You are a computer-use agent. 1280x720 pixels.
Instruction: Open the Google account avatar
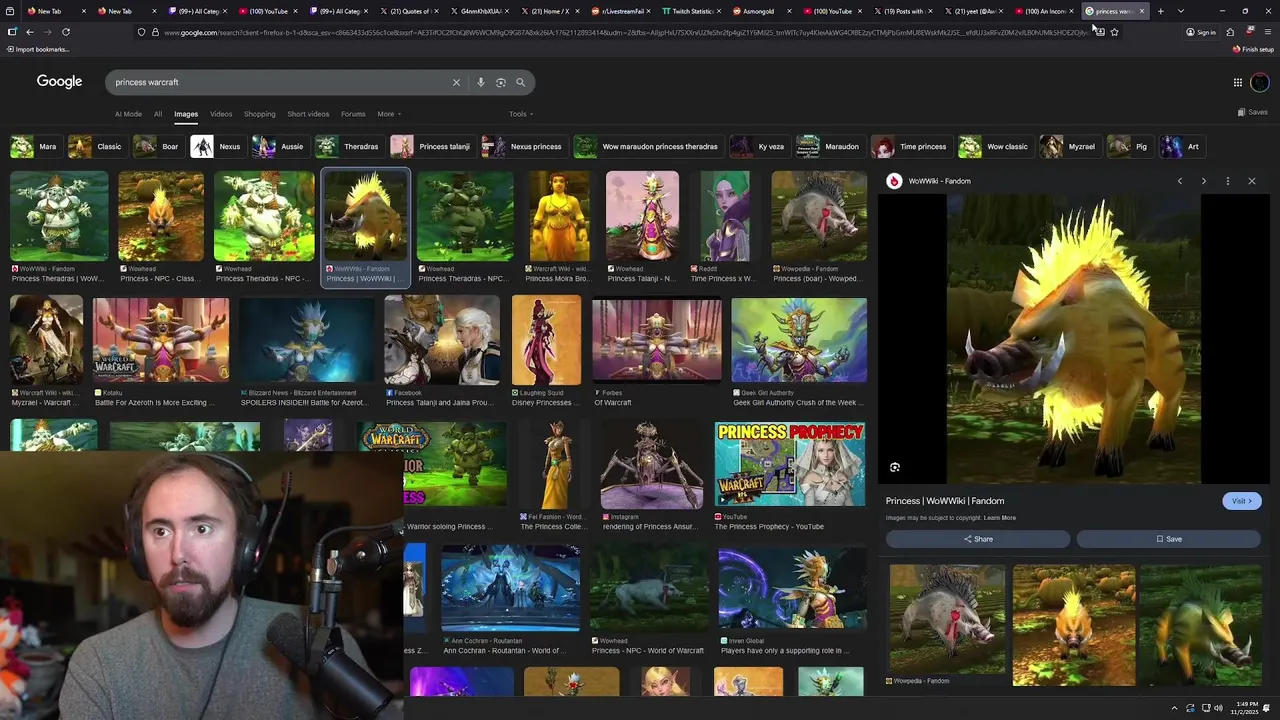pyautogui.click(x=1260, y=82)
